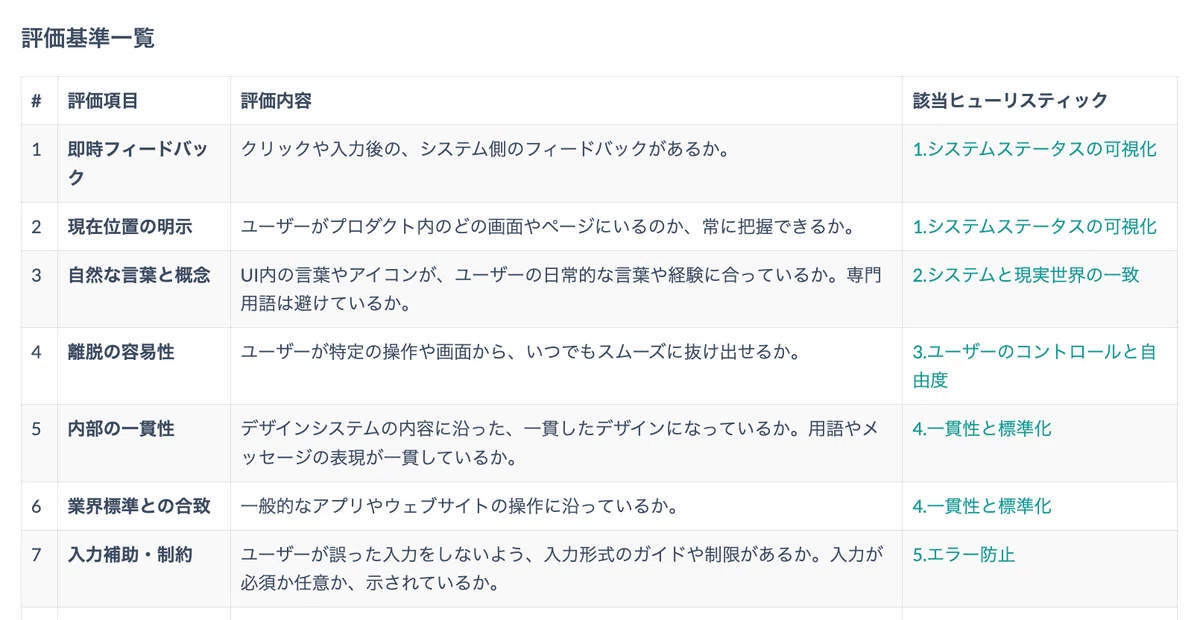Select the 自然な言葉と概念 cell
This screenshot has height=620, width=1200.
click(144, 290)
